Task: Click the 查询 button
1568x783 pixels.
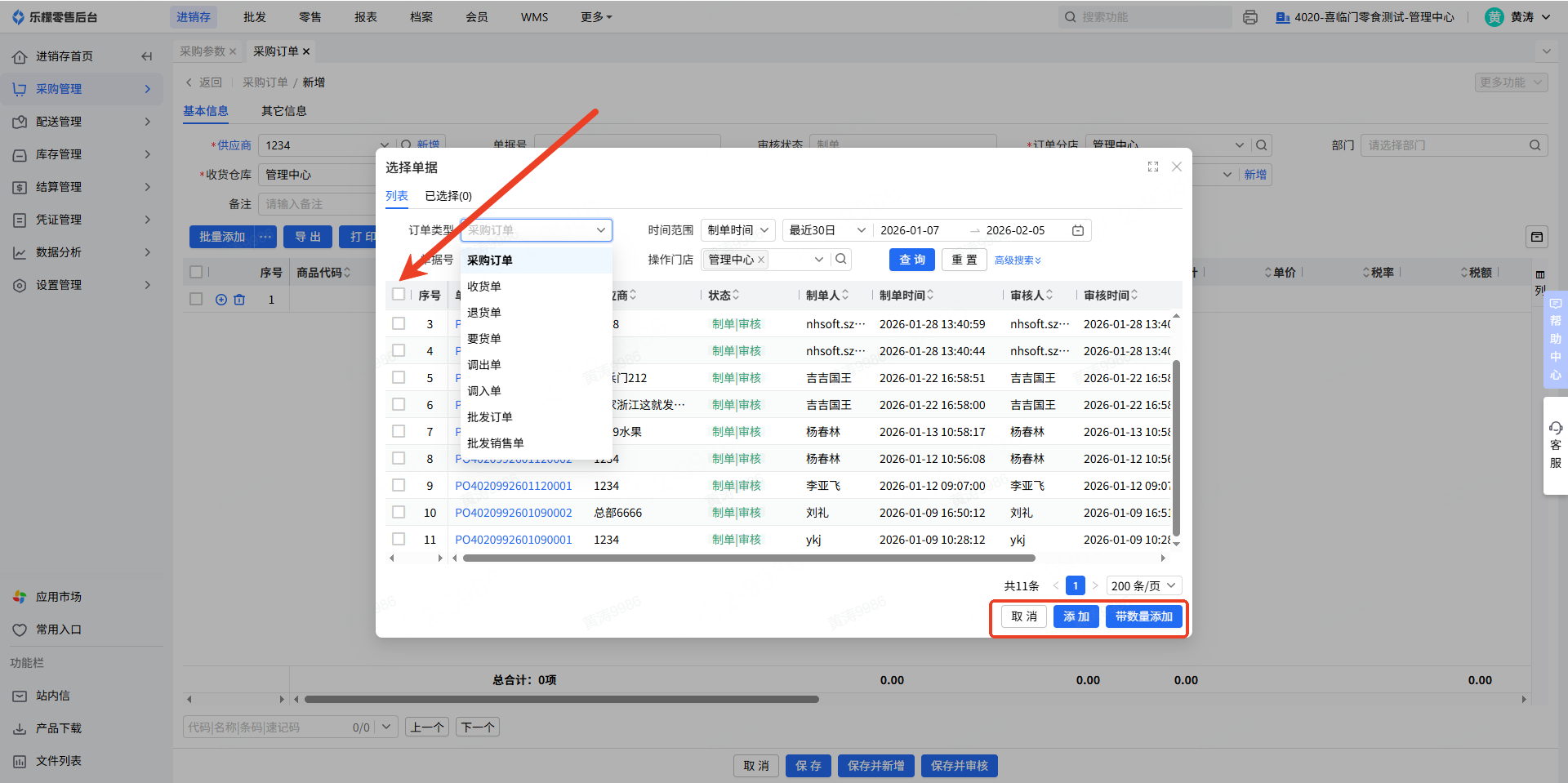Action: (912, 260)
